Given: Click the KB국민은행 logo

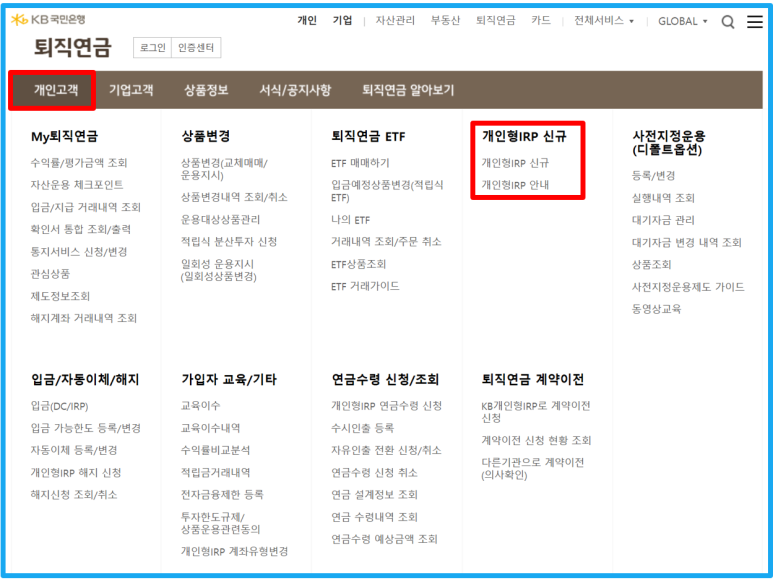Looking at the screenshot, I should click(x=48, y=20).
